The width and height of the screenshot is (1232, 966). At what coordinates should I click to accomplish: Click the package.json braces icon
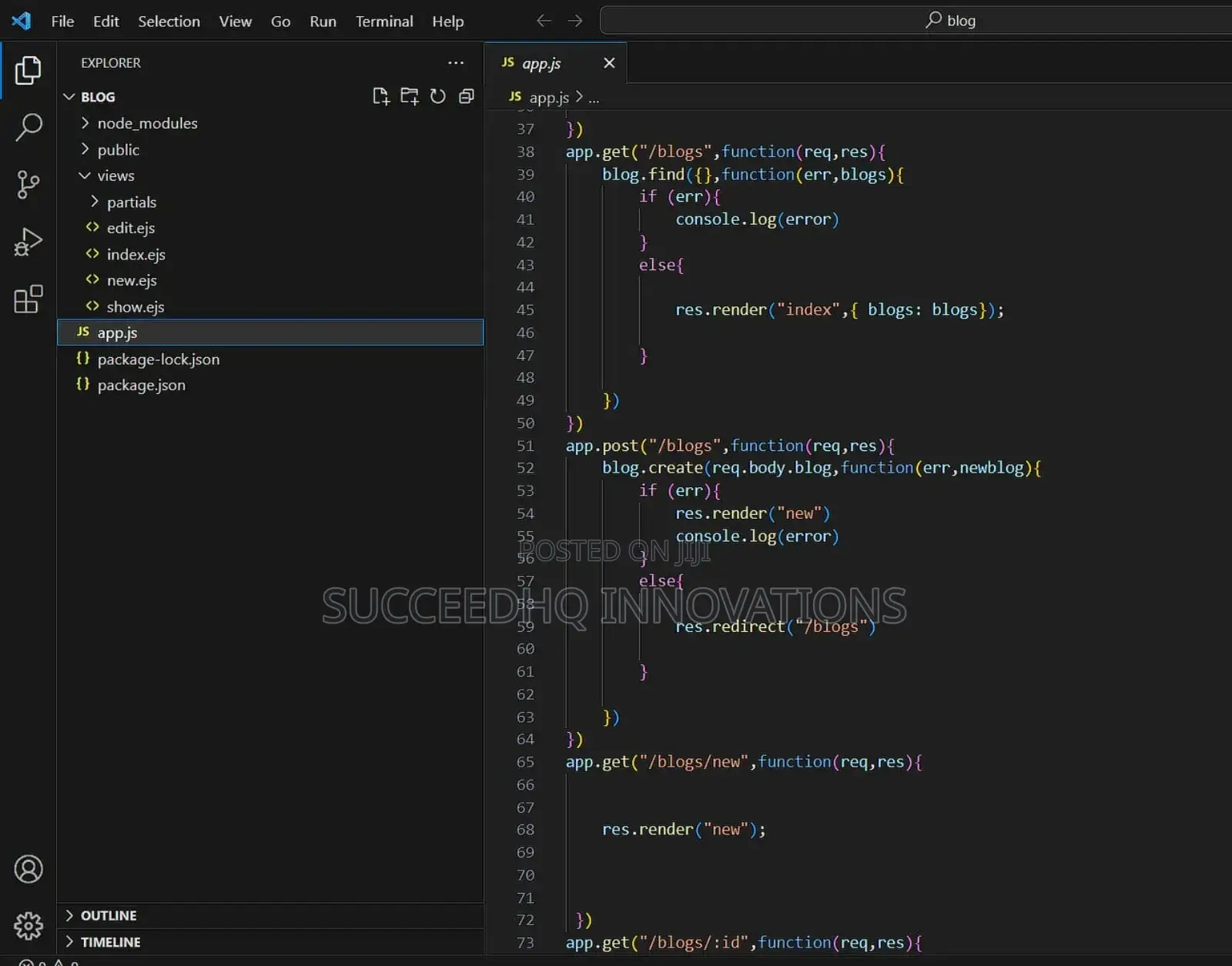(83, 384)
